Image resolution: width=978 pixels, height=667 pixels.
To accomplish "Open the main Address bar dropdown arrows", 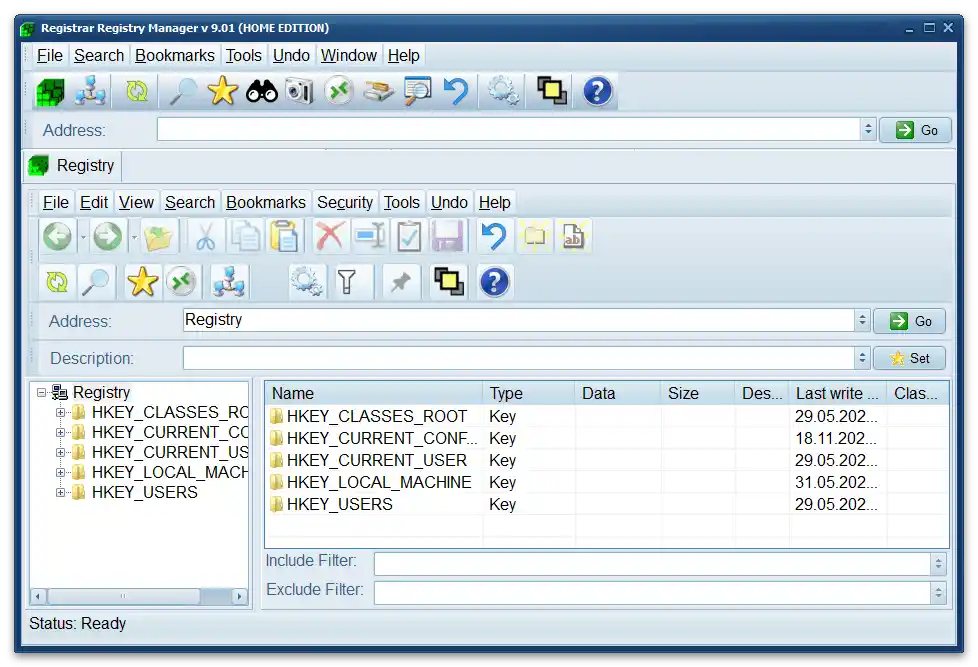I will tap(868, 130).
